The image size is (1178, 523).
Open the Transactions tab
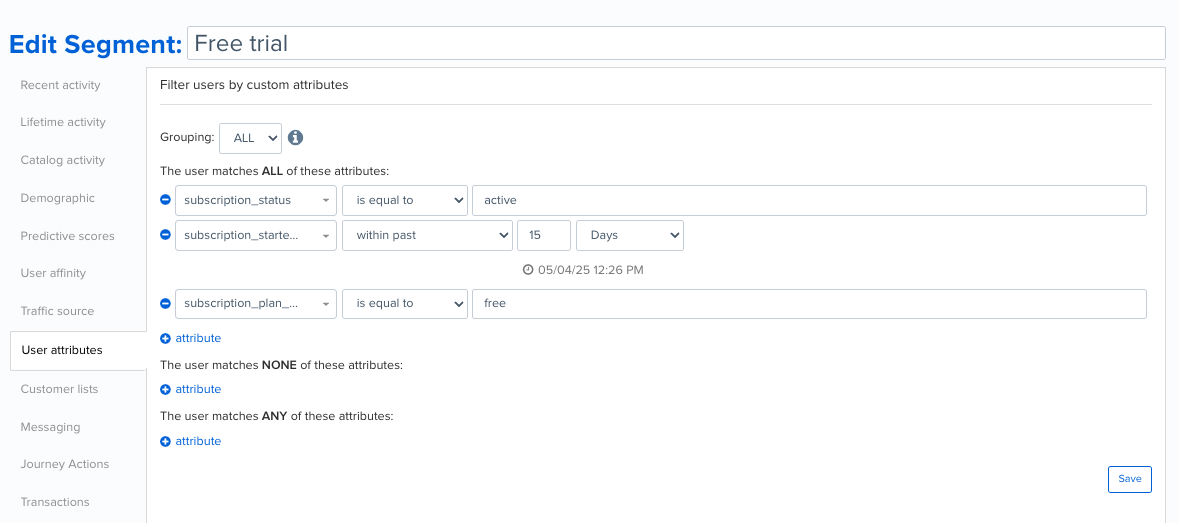click(55, 502)
